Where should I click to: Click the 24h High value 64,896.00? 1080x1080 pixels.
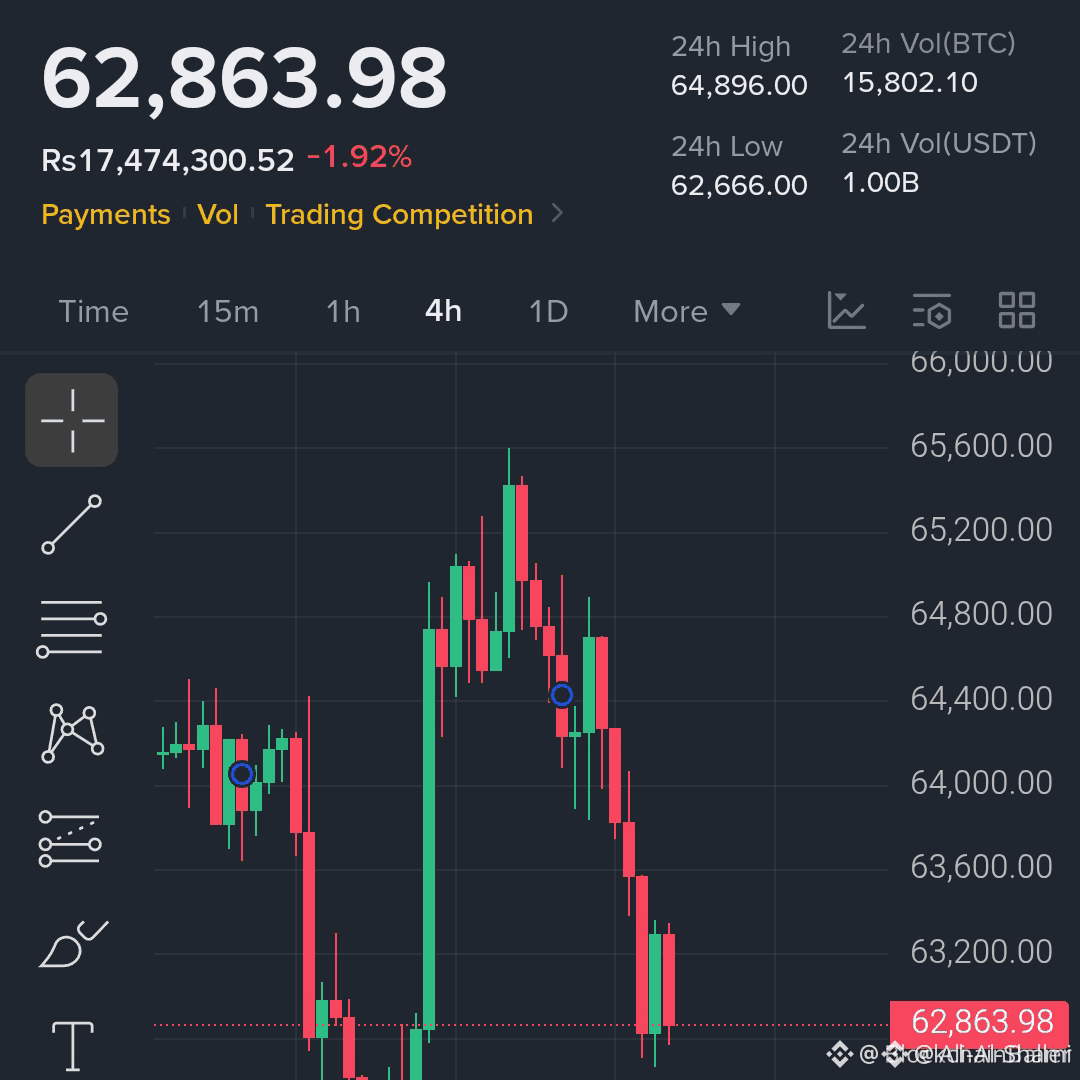739,85
